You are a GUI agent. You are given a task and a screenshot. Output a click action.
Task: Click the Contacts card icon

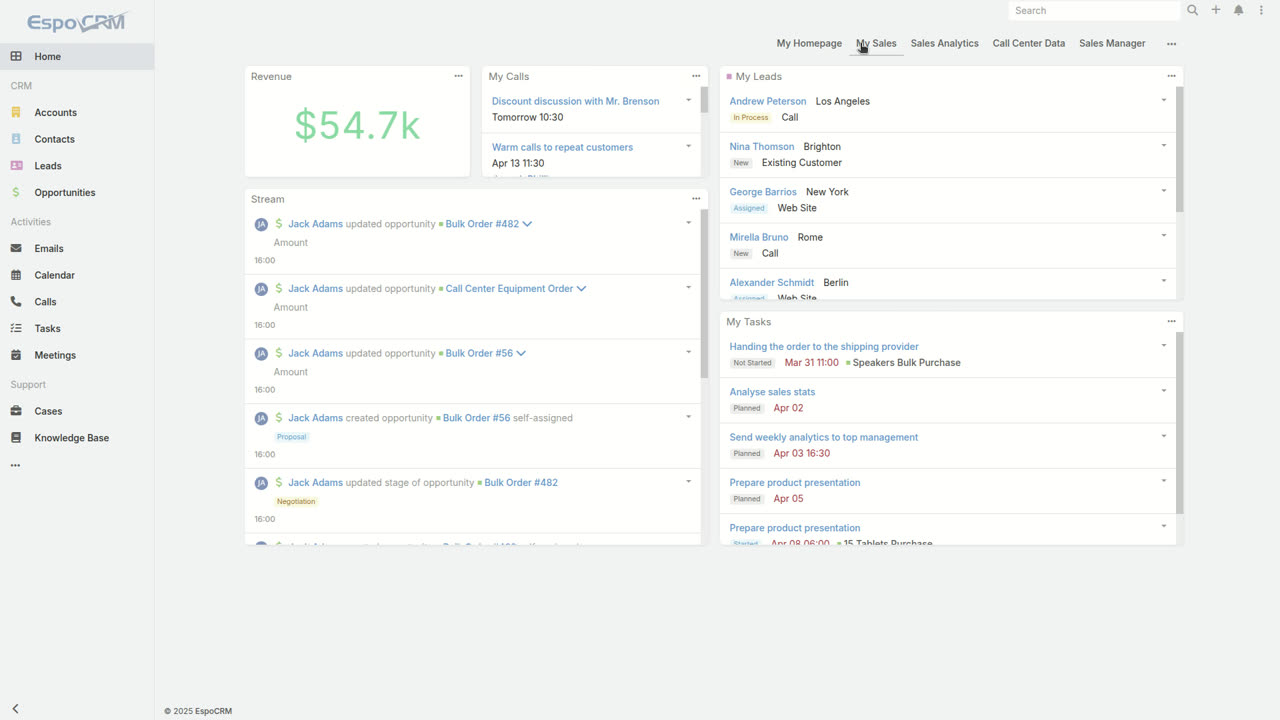(16, 139)
